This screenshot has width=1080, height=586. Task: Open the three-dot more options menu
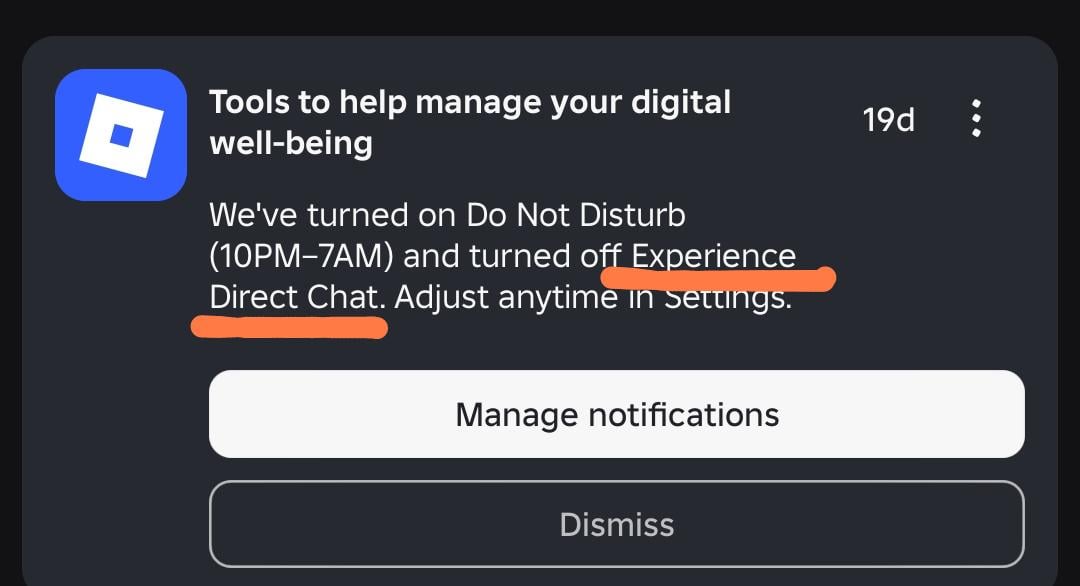point(976,119)
